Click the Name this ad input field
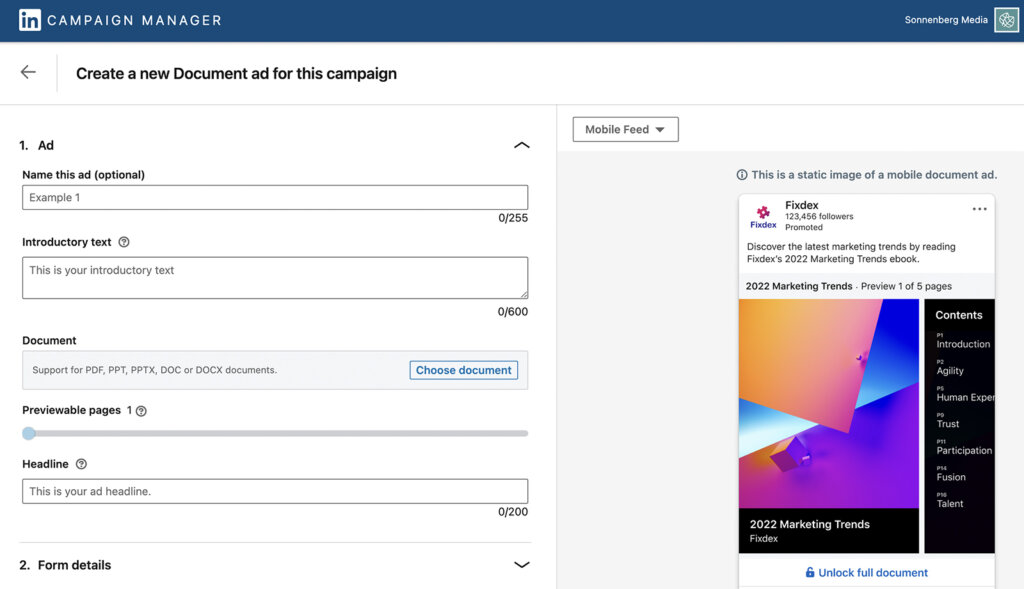 click(275, 197)
